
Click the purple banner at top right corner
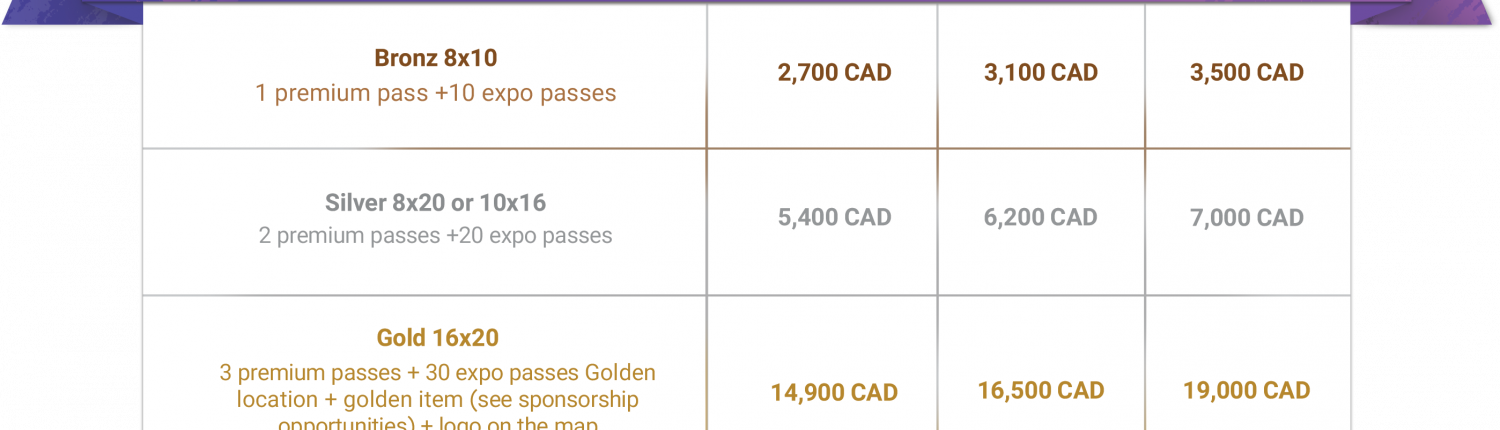(1426, 12)
